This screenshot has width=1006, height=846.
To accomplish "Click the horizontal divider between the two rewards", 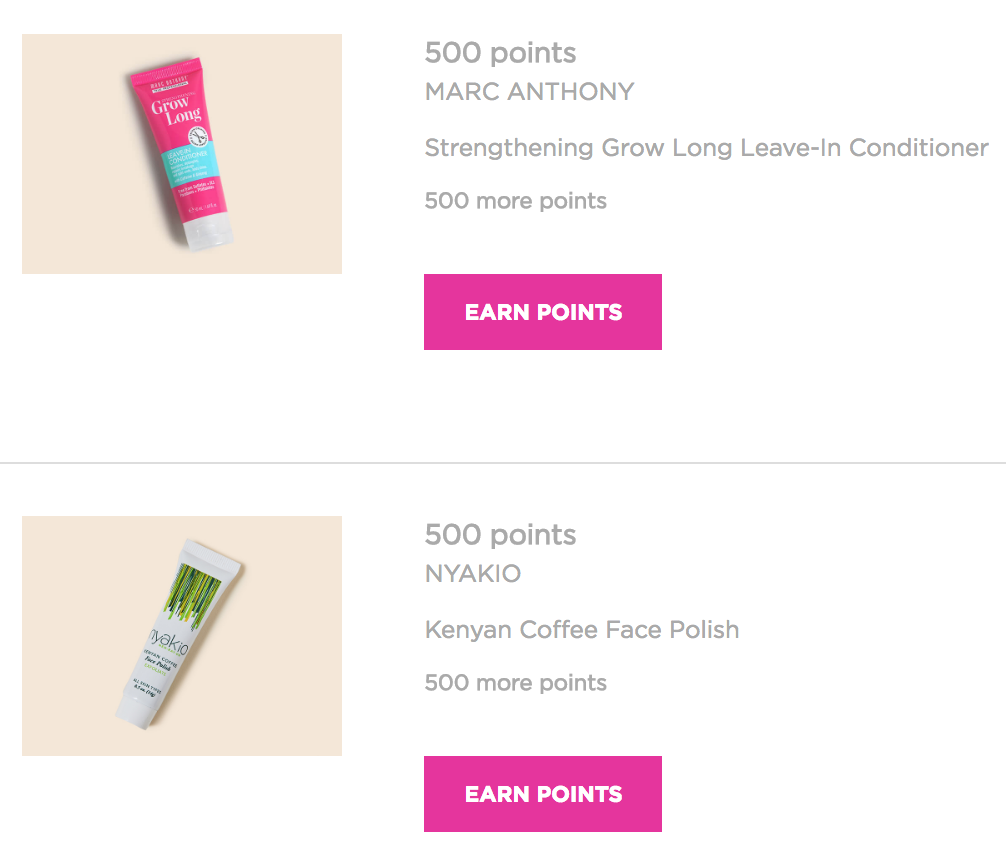I will coord(503,462).
